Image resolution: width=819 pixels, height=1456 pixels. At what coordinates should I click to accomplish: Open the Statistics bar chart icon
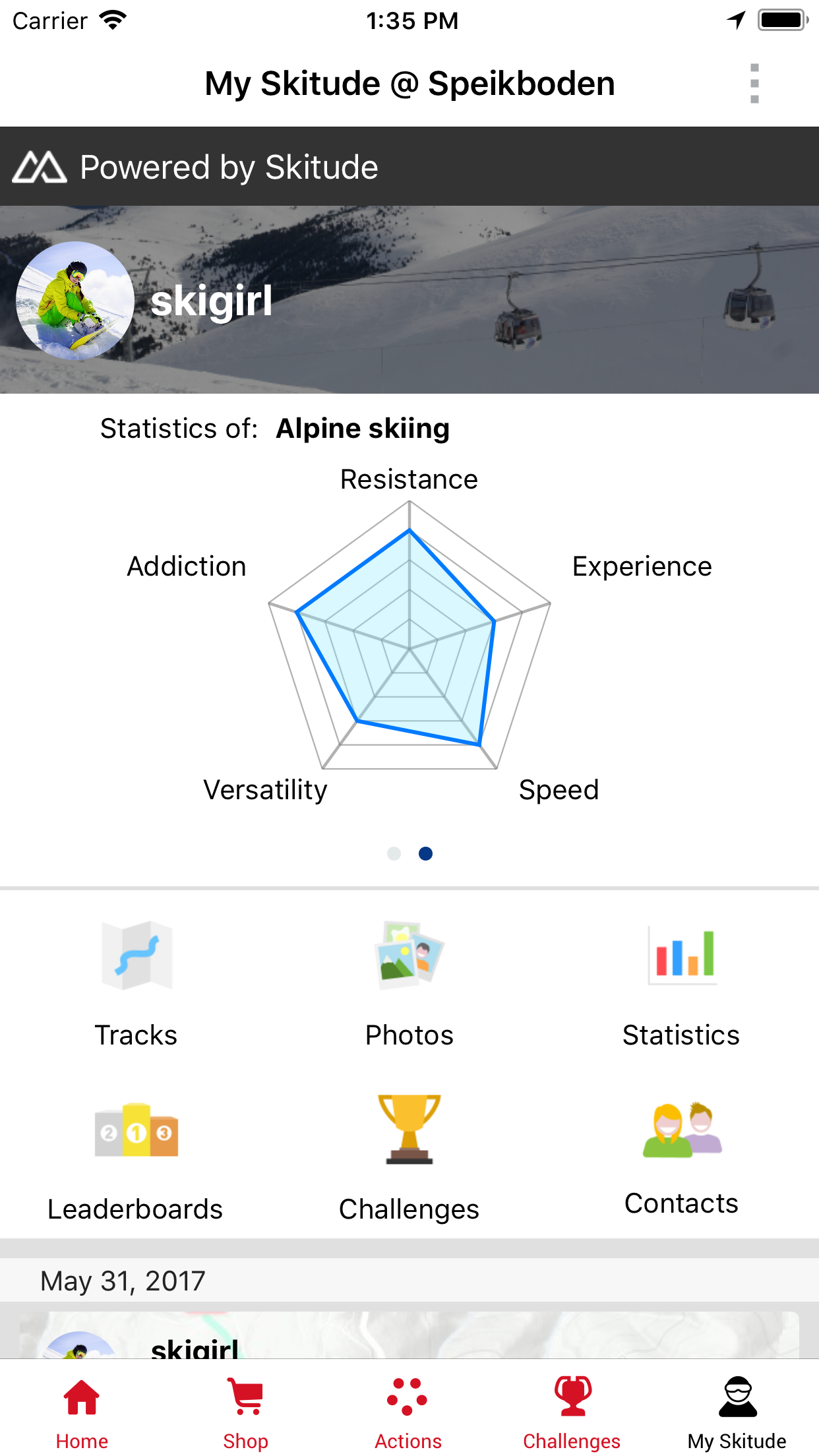point(682,955)
